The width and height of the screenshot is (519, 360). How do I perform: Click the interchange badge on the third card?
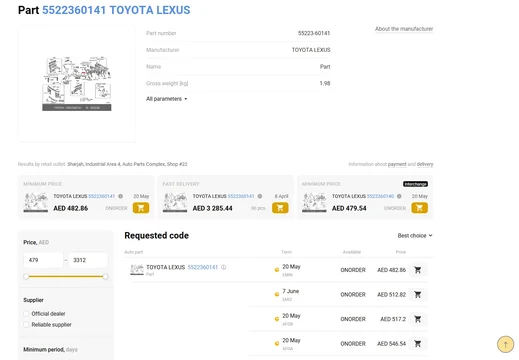(x=415, y=184)
